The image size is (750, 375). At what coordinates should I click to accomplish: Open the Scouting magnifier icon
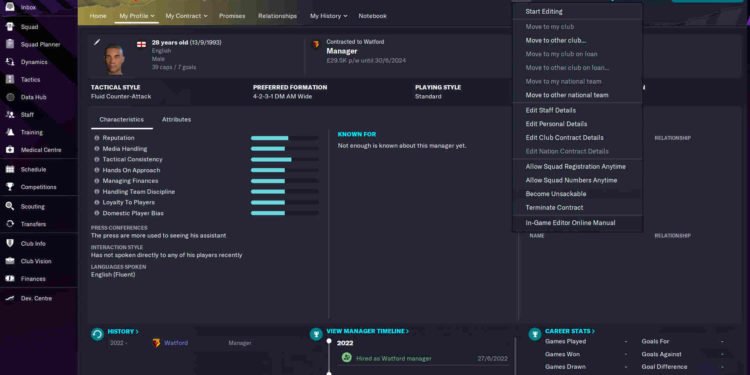tap(10, 207)
